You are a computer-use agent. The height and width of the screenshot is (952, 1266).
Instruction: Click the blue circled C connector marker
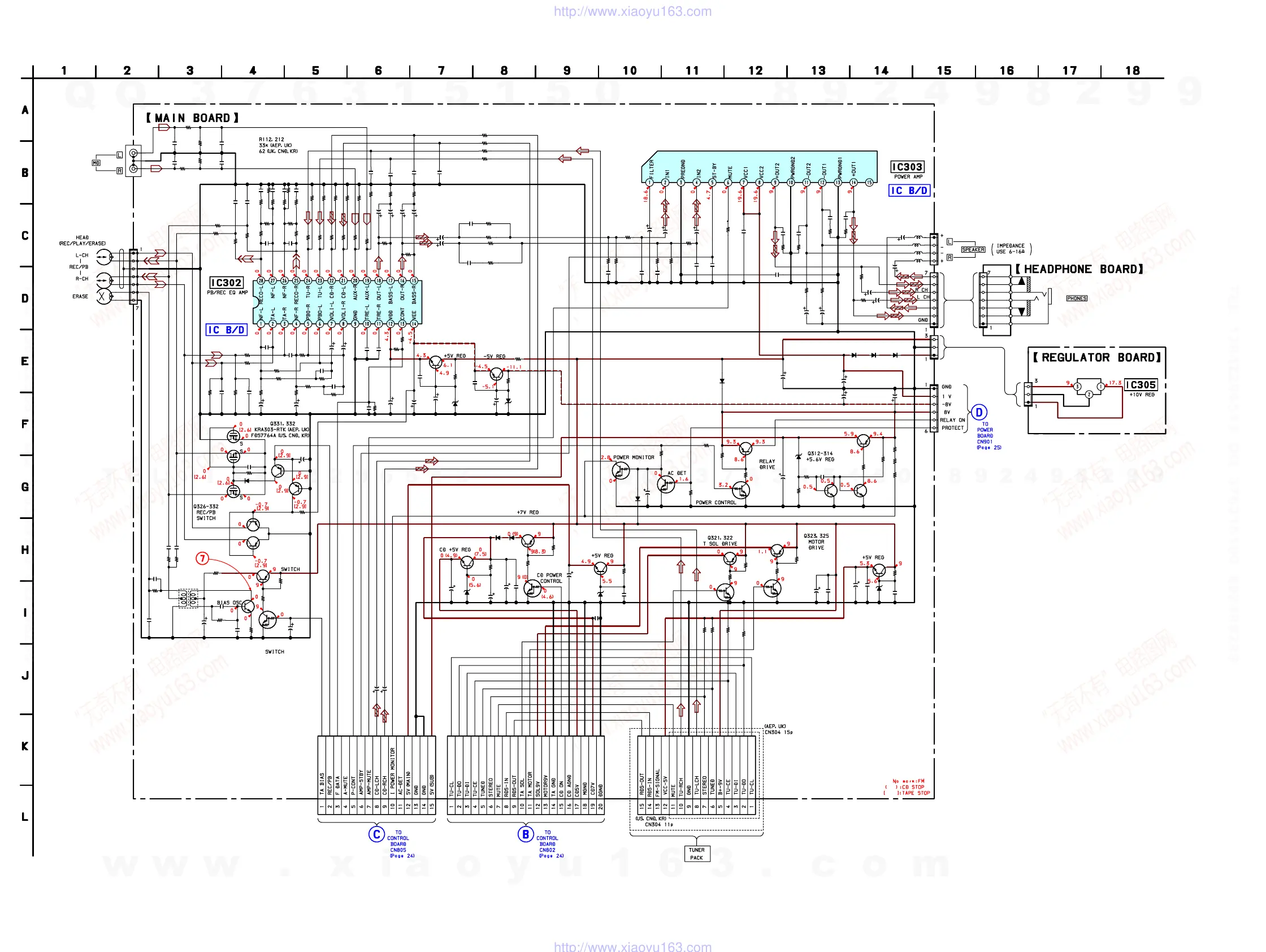tap(376, 834)
